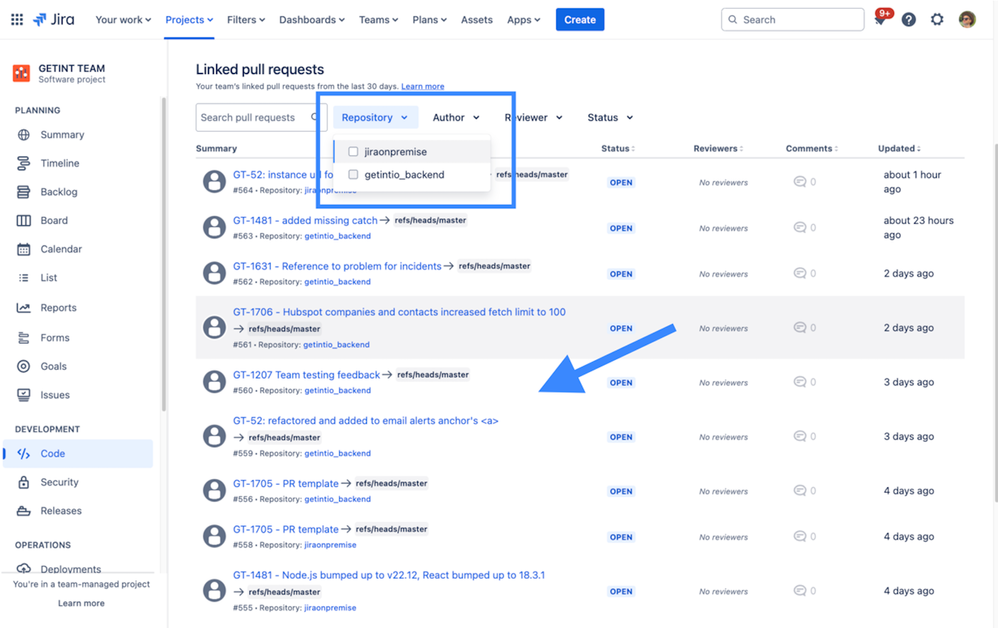Open the Author filter dropdown
Image resolution: width=998 pixels, height=628 pixels.
456,118
